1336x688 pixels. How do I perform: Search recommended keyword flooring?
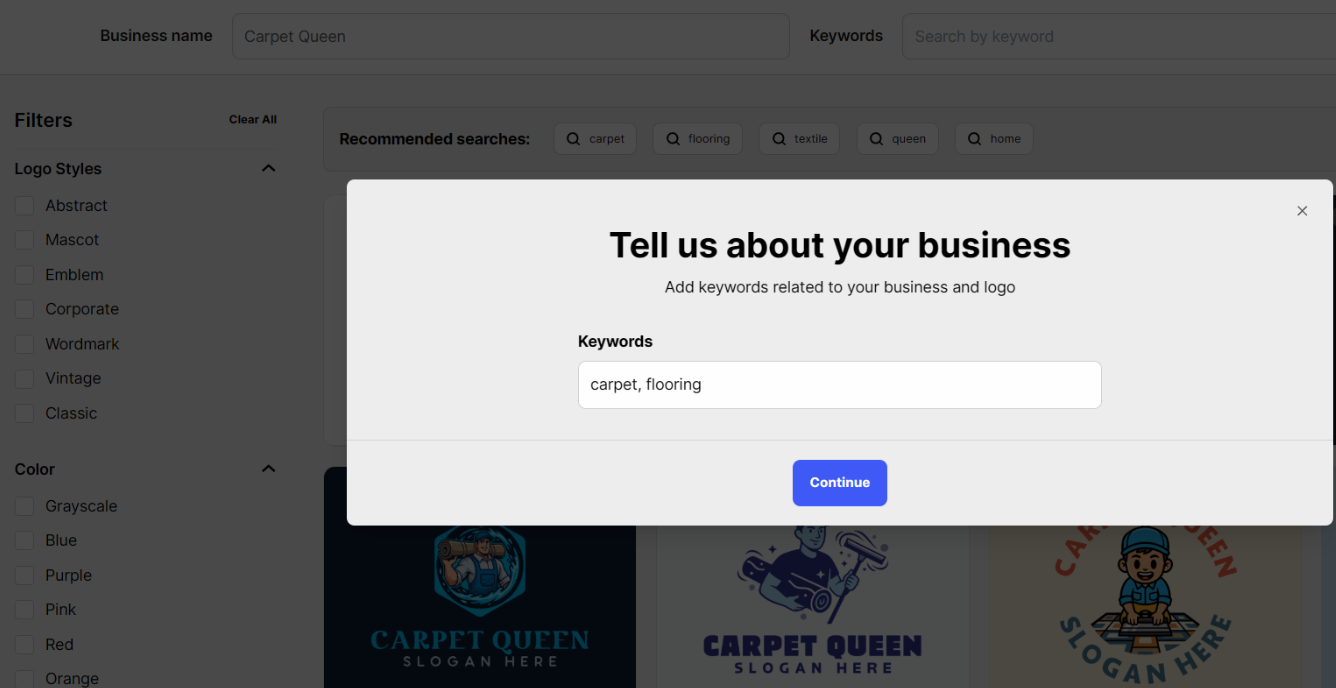point(698,139)
